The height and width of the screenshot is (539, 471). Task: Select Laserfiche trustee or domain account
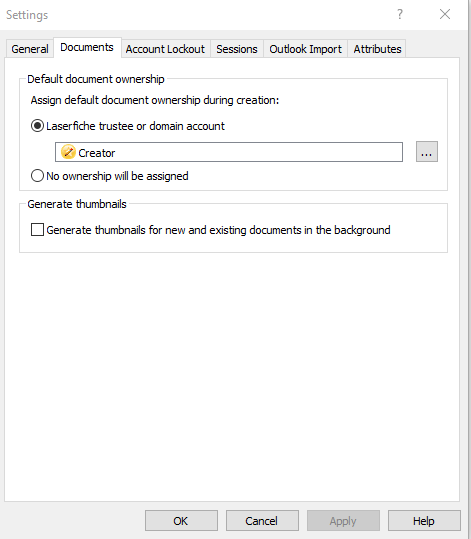click(x=37, y=126)
